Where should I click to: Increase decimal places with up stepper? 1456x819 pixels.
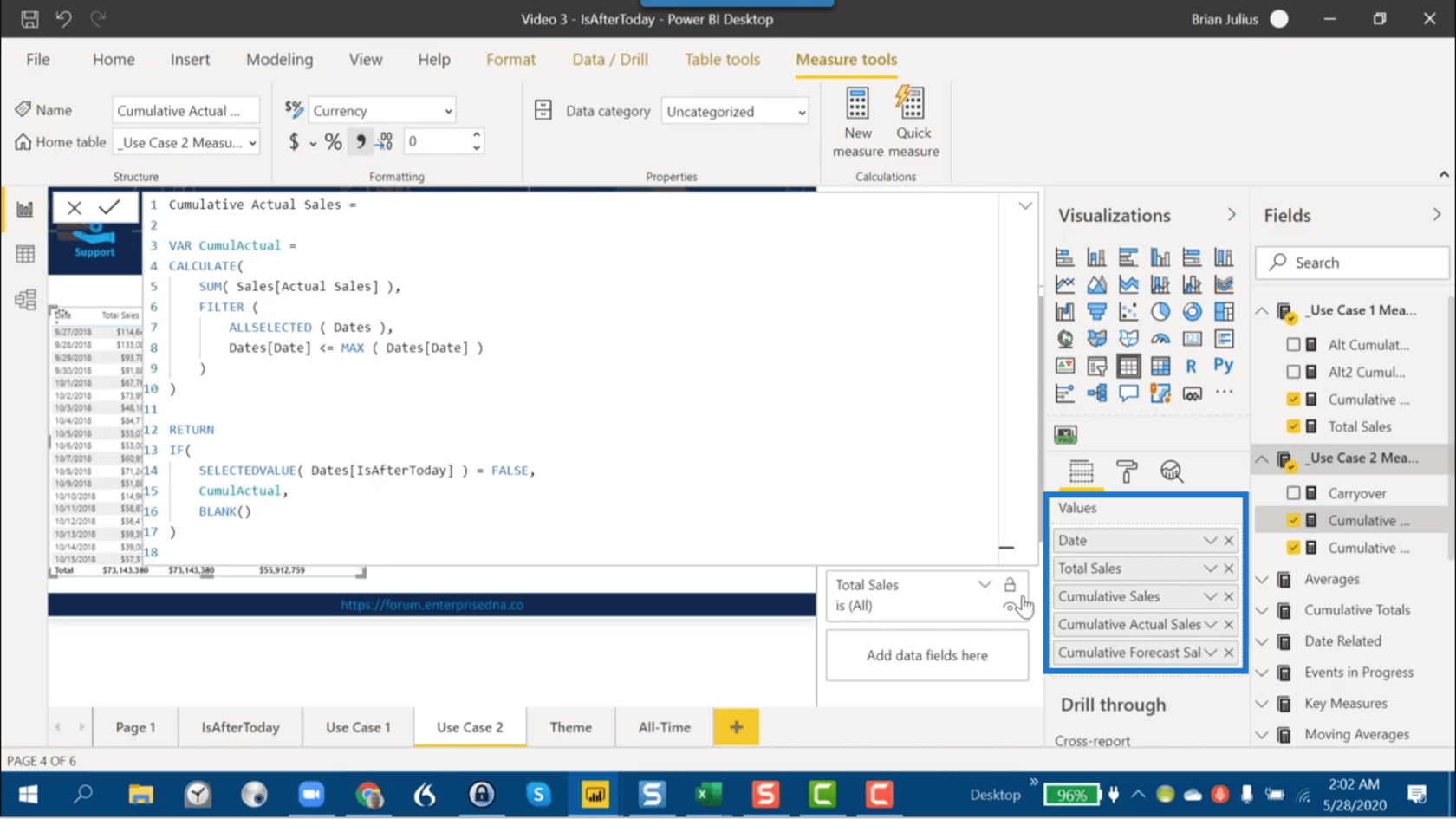point(477,135)
